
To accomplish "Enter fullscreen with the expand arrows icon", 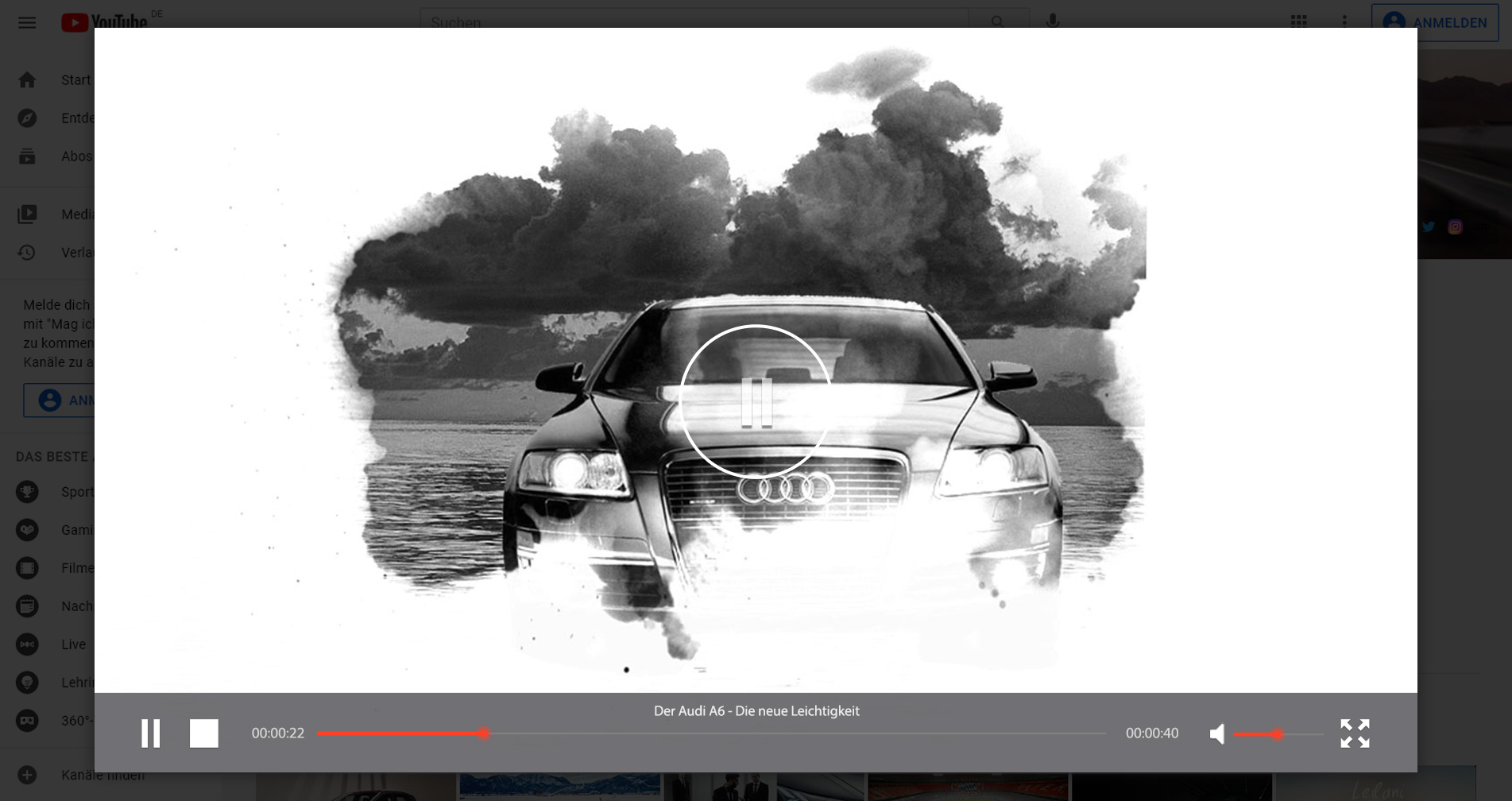I will [x=1355, y=733].
